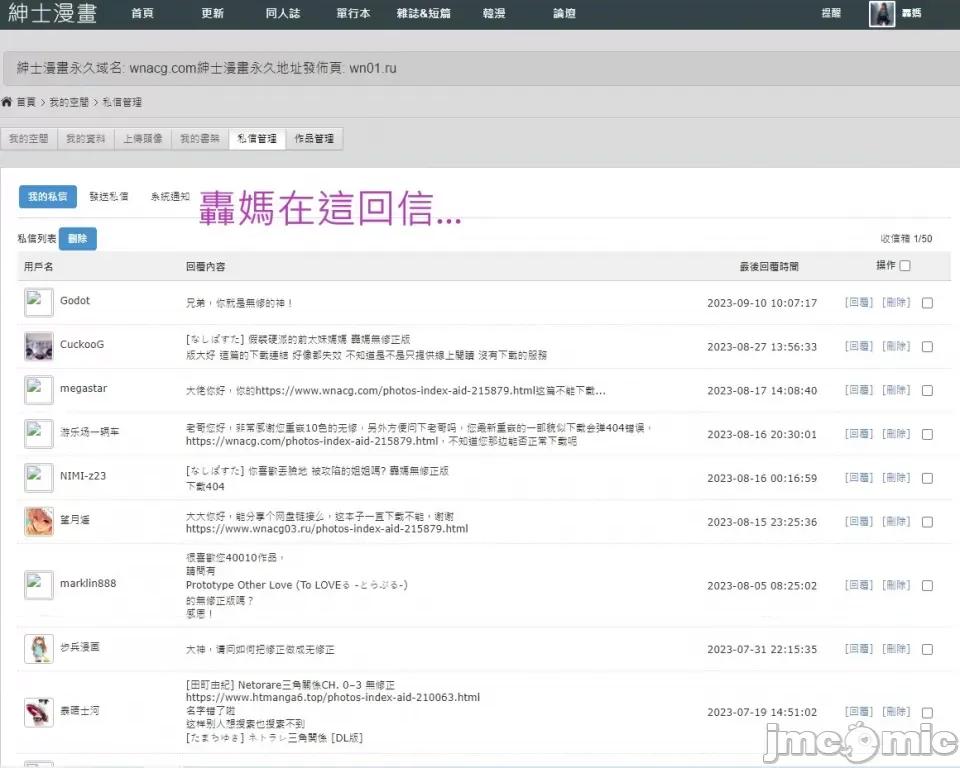Toggle the select-all 操作 checkbox
The image size is (960, 768).
click(905, 266)
